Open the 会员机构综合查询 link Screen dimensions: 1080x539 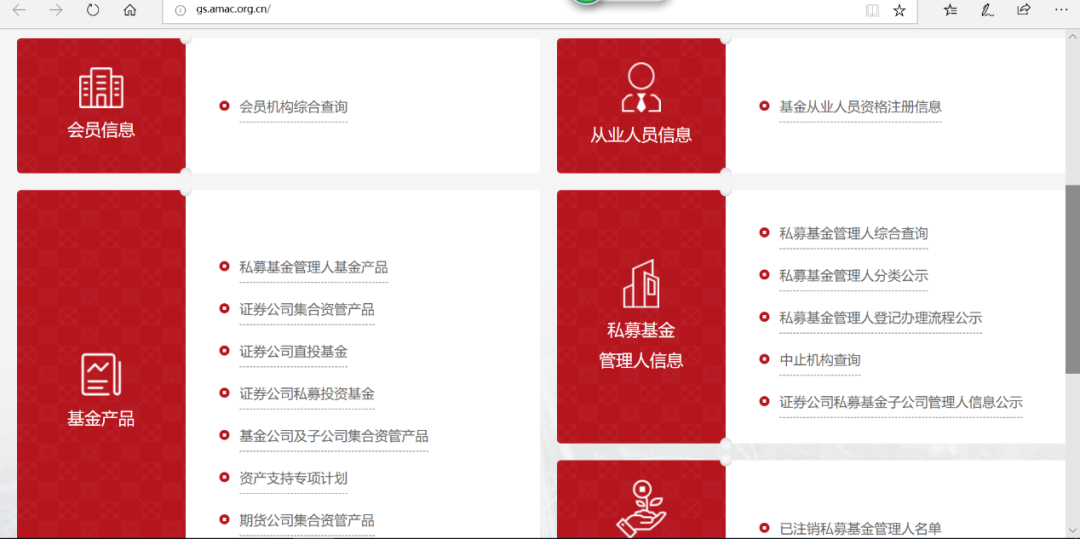pos(293,107)
